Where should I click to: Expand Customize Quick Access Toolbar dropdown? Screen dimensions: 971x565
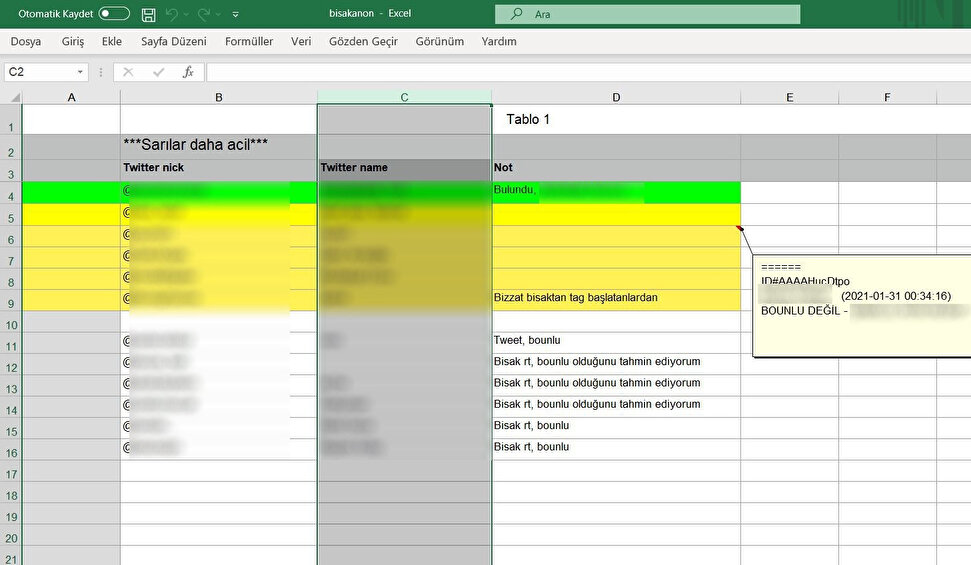(235, 15)
